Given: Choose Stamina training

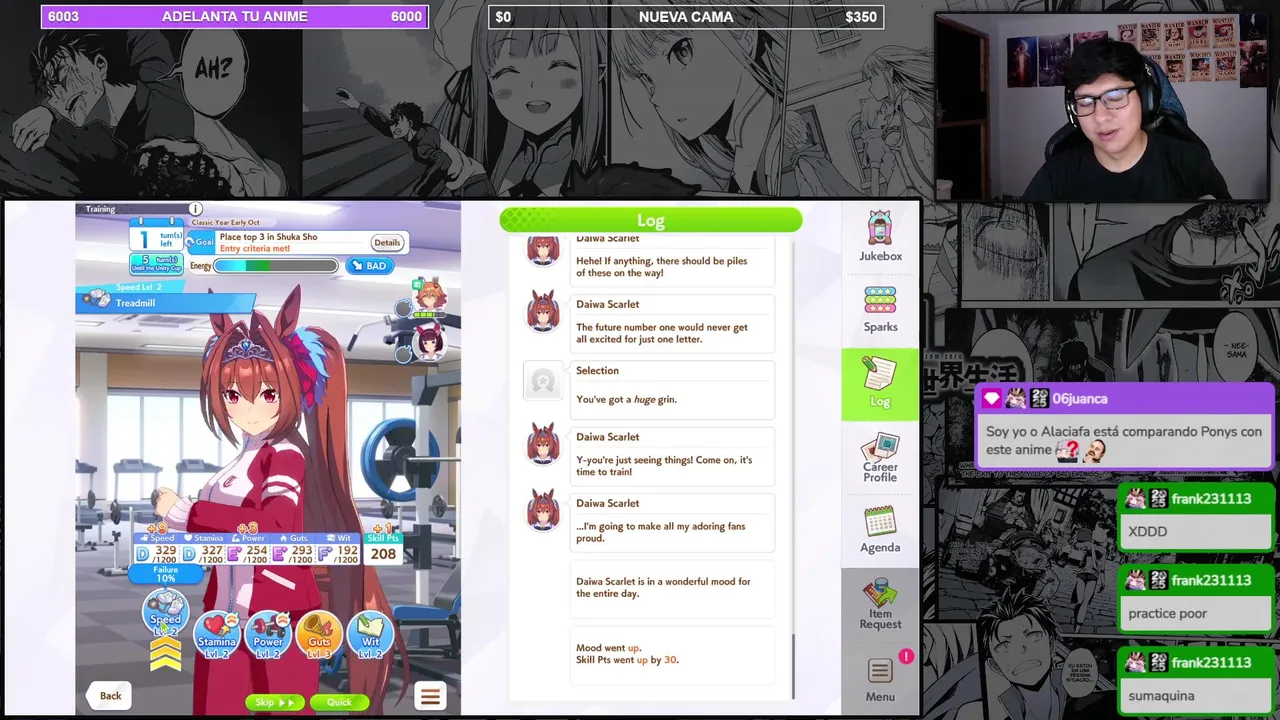Looking at the screenshot, I should 217,635.
